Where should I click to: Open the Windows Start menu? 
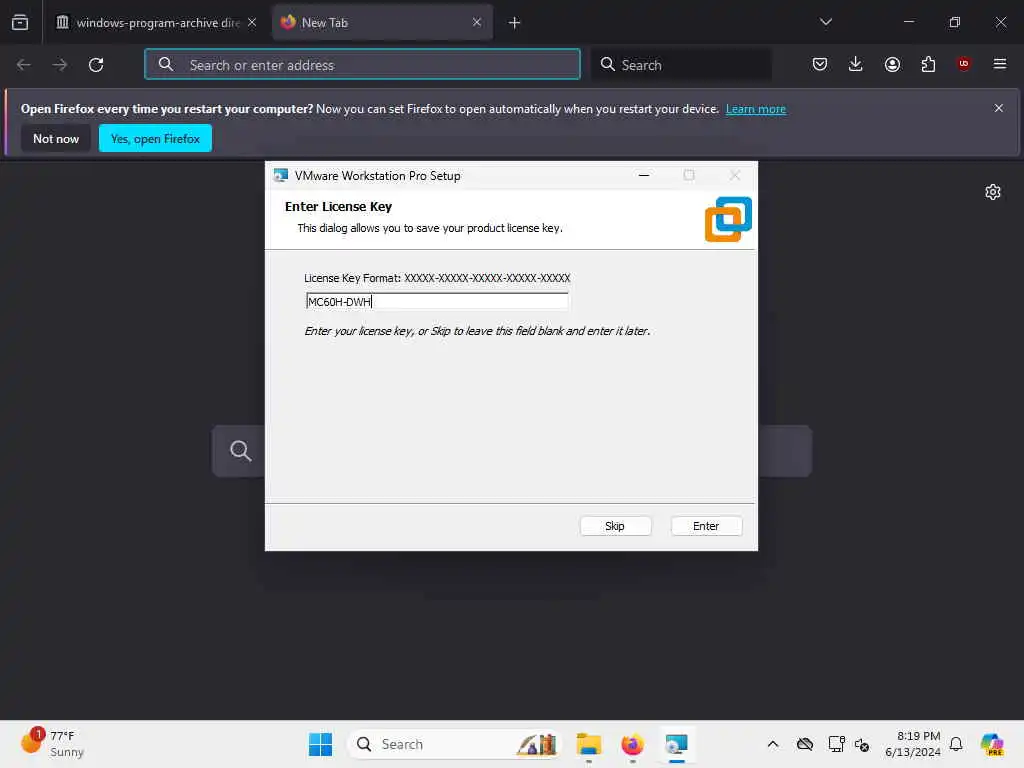(x=320, y=744)
